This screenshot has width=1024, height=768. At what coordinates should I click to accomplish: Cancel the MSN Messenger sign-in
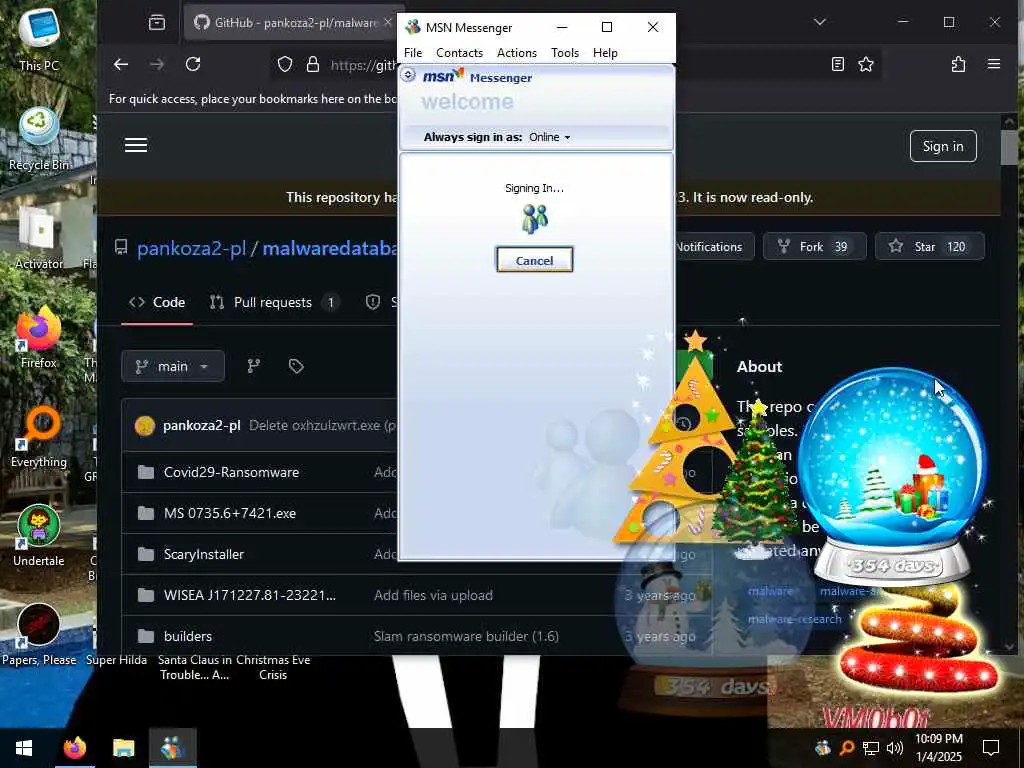[534, 260]
